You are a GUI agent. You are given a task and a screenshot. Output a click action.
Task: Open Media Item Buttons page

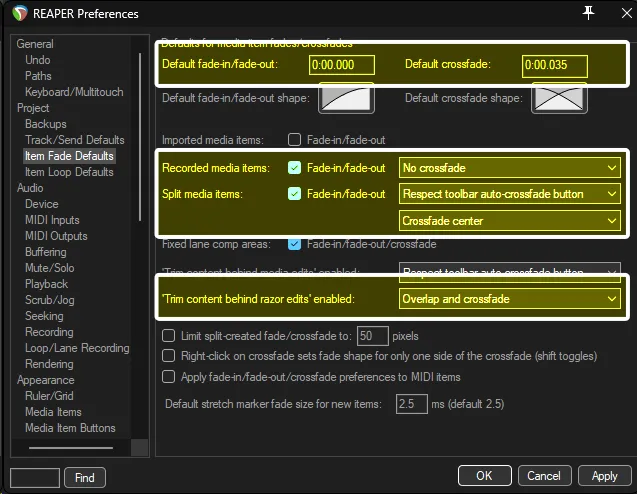pyautogui.click(x=70, y=428)
